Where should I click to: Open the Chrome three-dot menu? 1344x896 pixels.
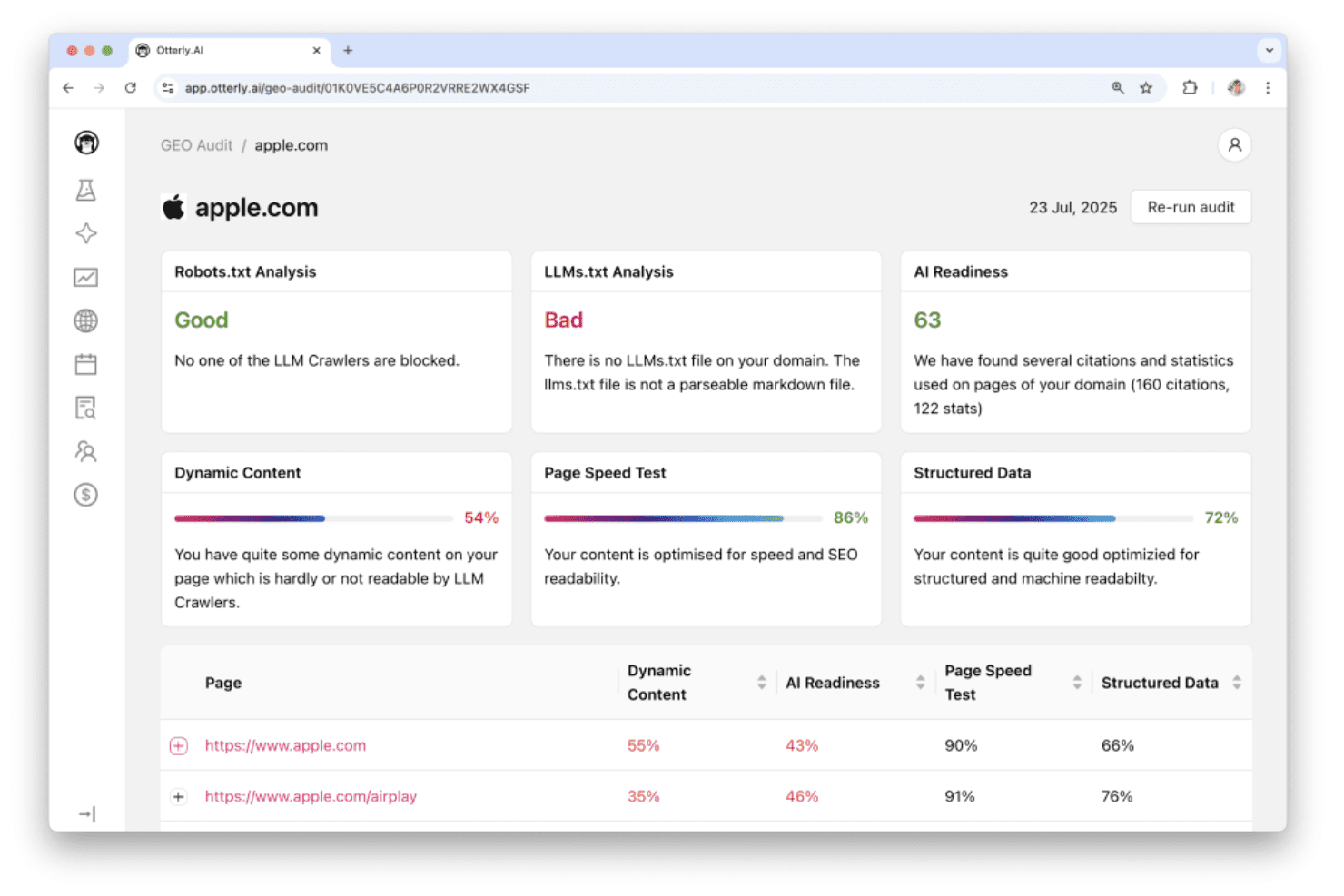tap(1268, 88)
